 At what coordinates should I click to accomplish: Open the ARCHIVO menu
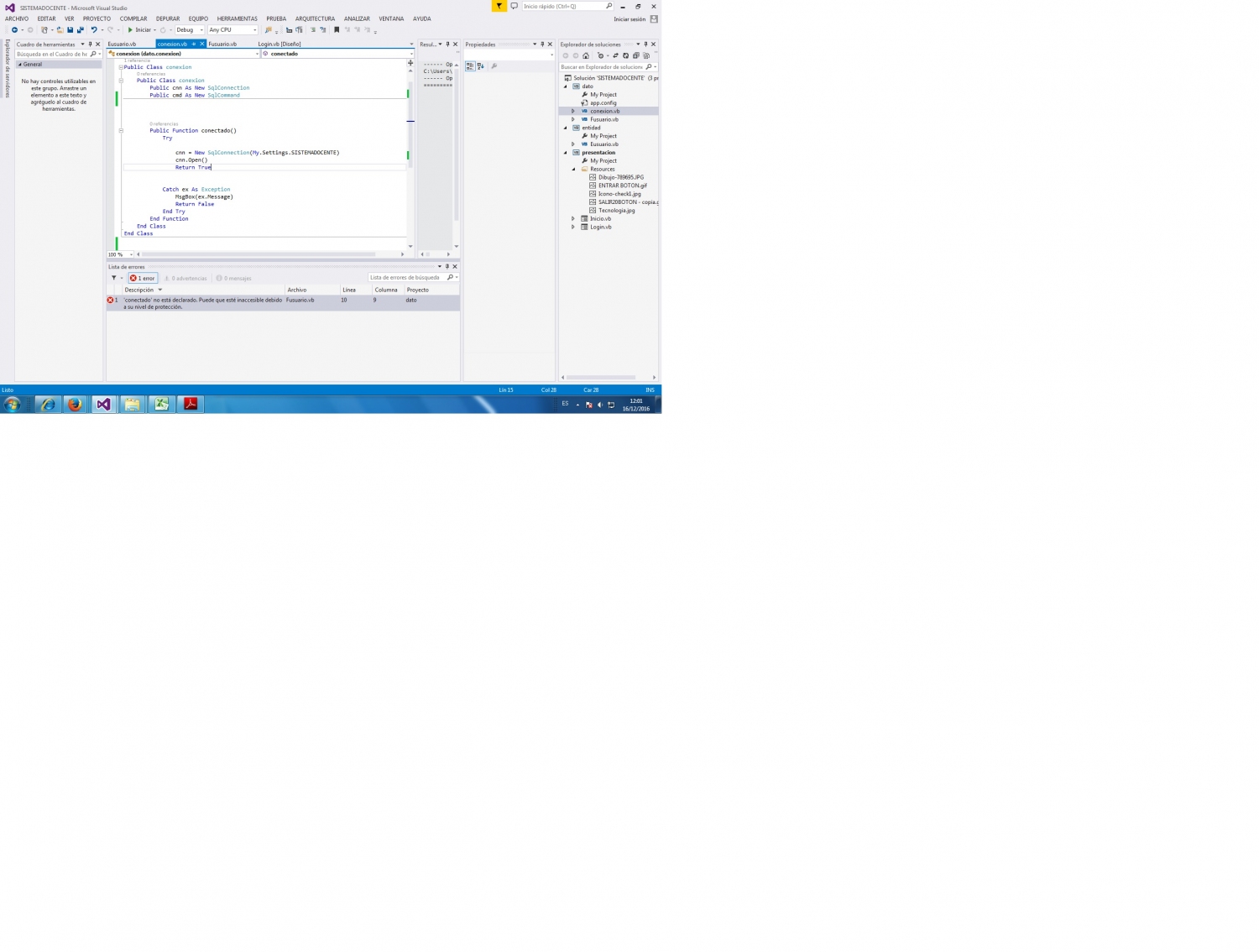17,18
